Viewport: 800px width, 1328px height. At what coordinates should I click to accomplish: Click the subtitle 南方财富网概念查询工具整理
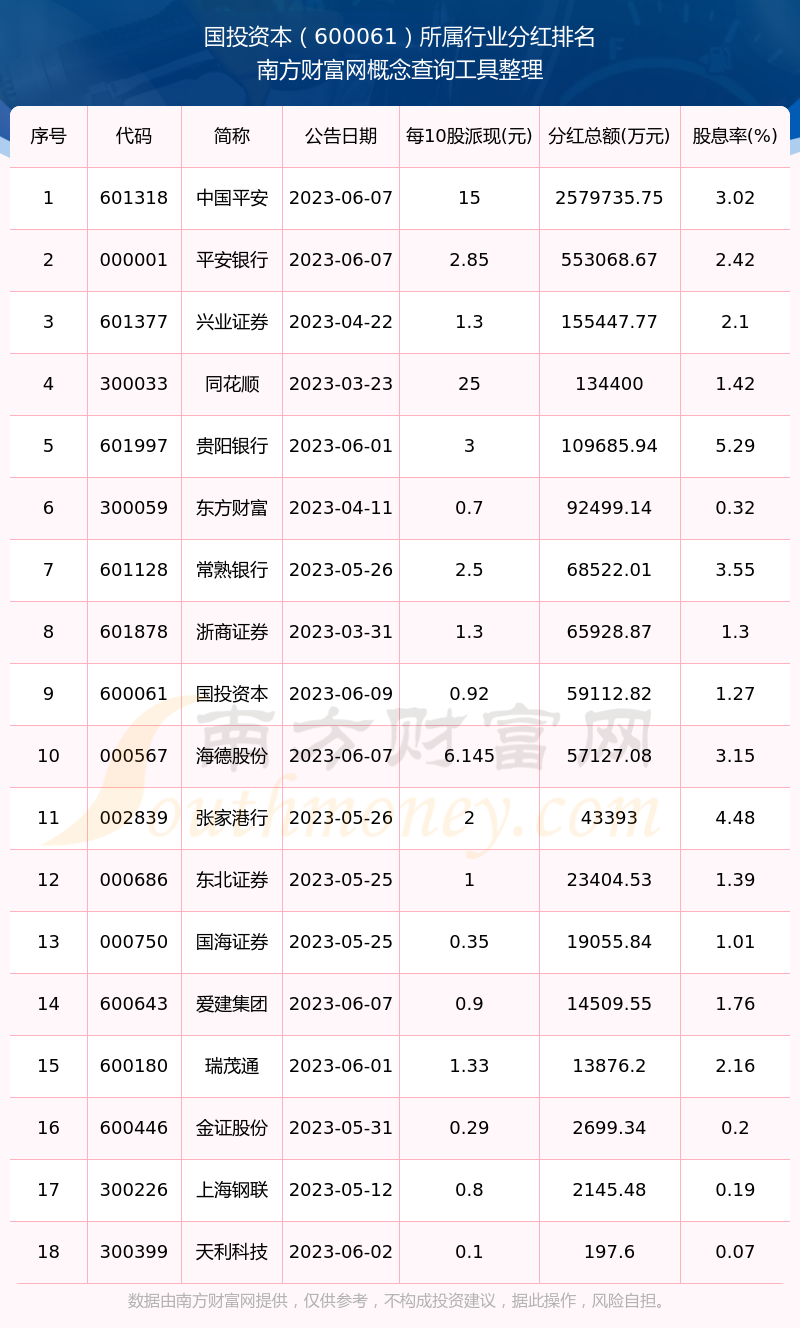400,71
